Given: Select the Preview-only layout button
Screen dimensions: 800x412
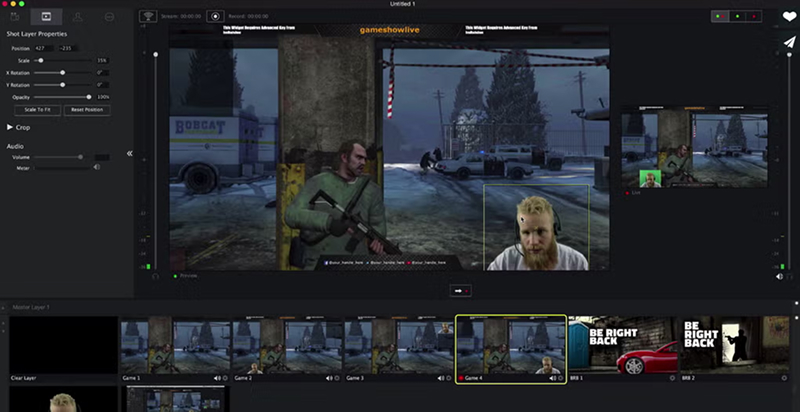Looking at the screenshot, I should 738,16.
